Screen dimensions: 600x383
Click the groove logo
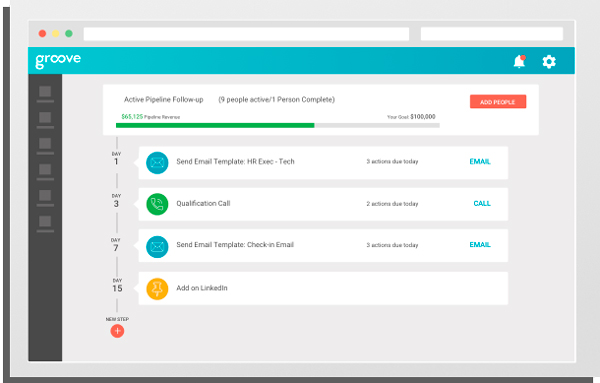click(x=58, y=60)
